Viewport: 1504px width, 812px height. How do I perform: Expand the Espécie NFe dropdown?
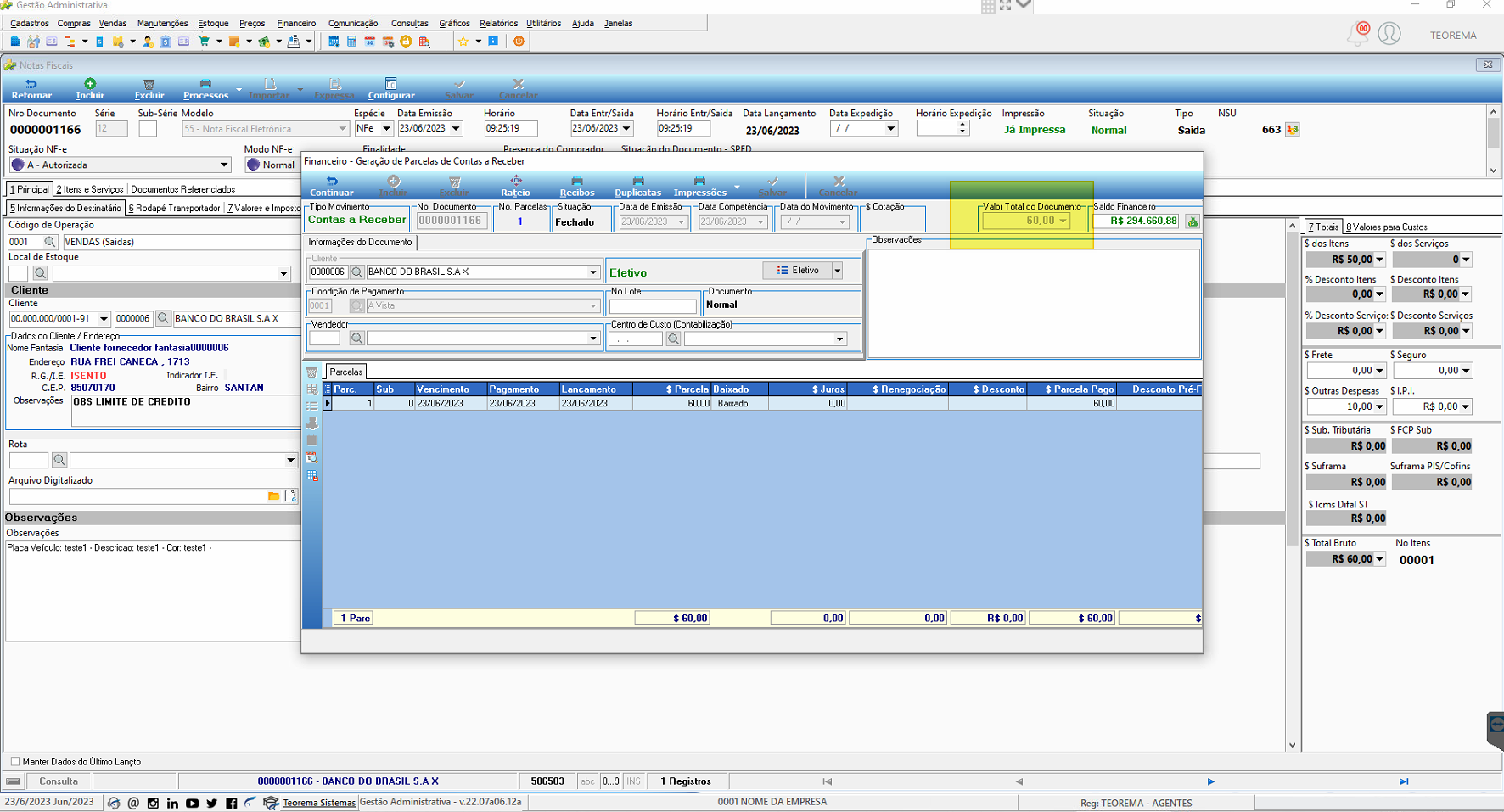pos(386,129)
